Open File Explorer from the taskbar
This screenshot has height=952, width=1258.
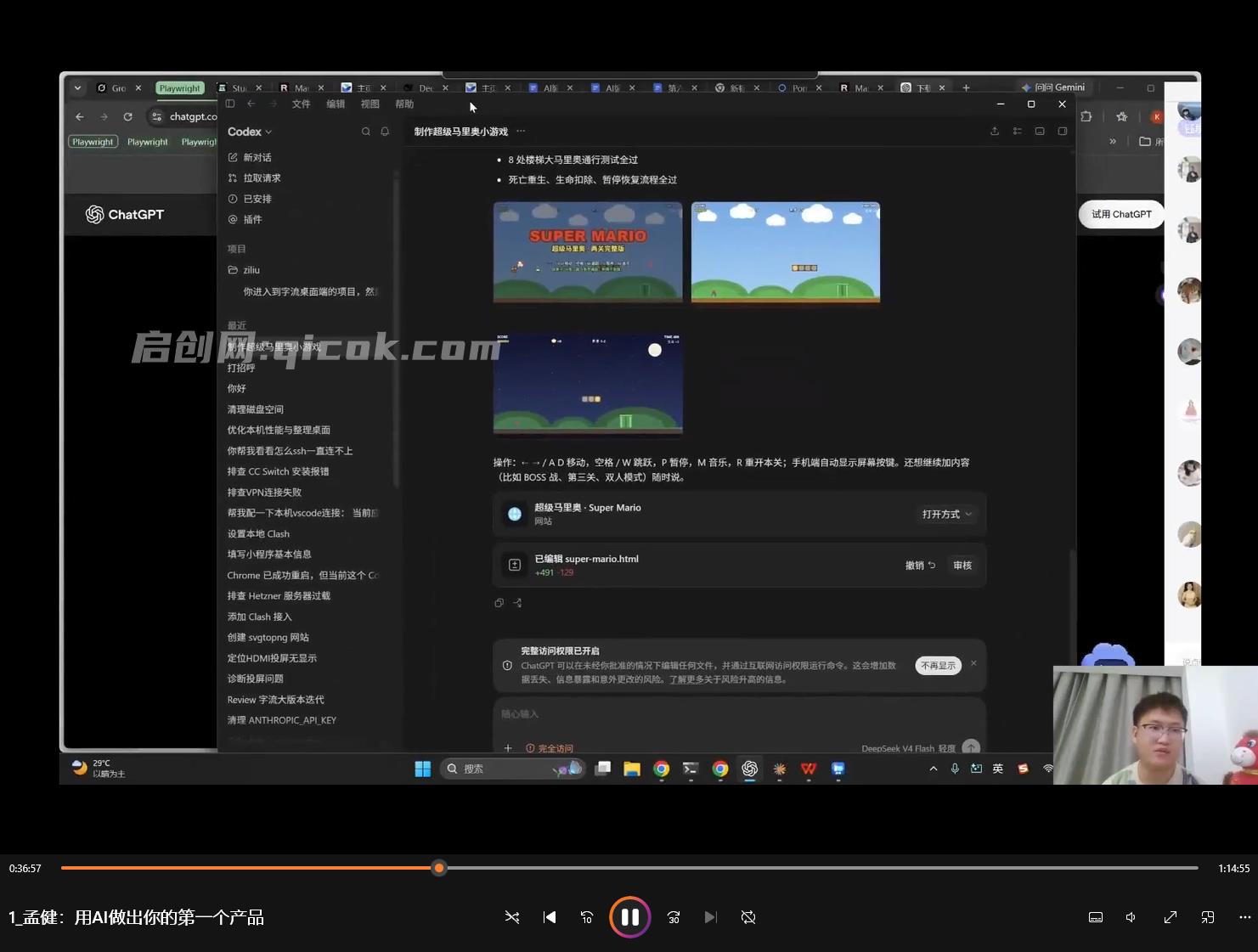coord(631,769)
